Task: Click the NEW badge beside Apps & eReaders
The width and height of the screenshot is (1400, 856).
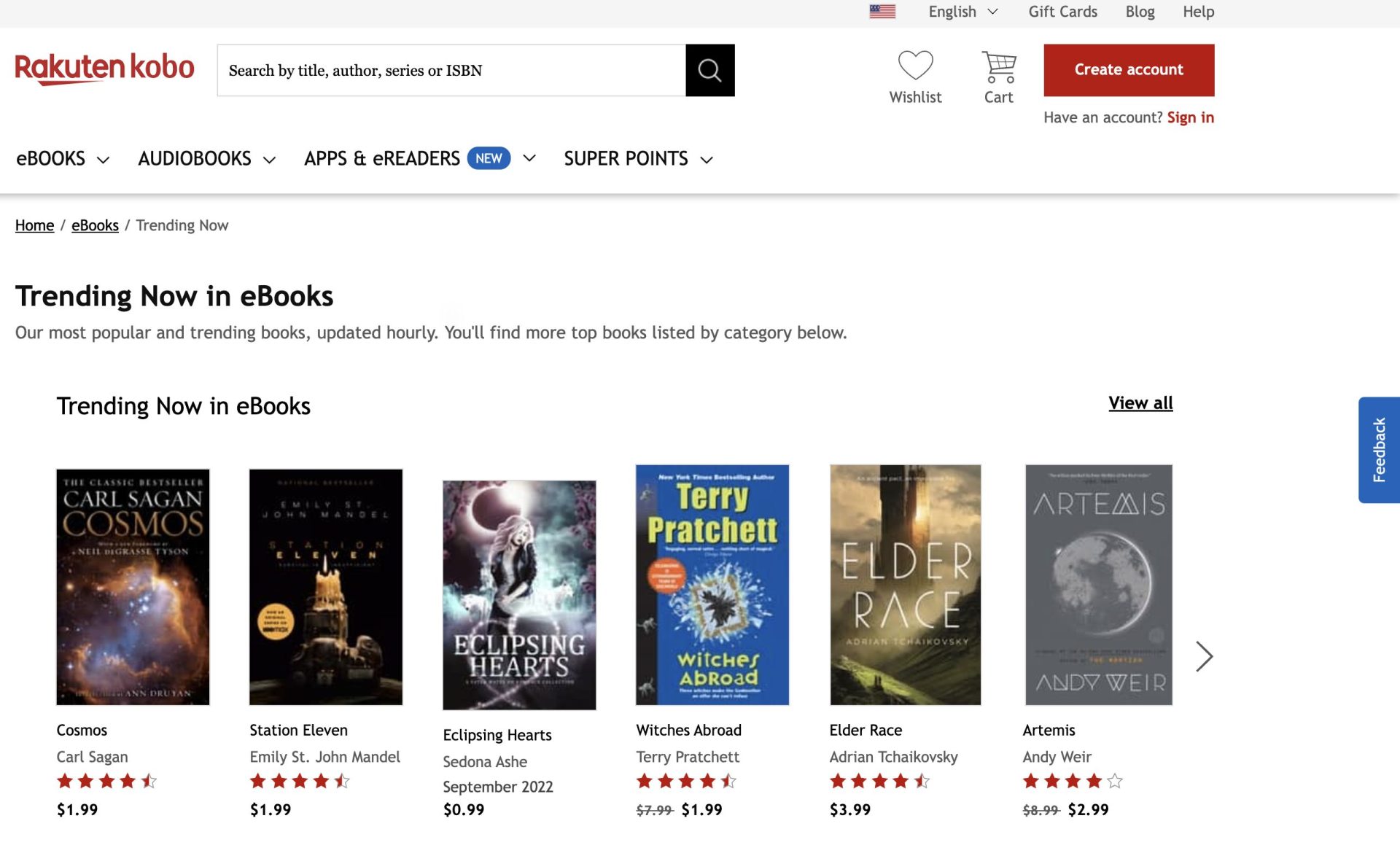Action: click(489, 158)
